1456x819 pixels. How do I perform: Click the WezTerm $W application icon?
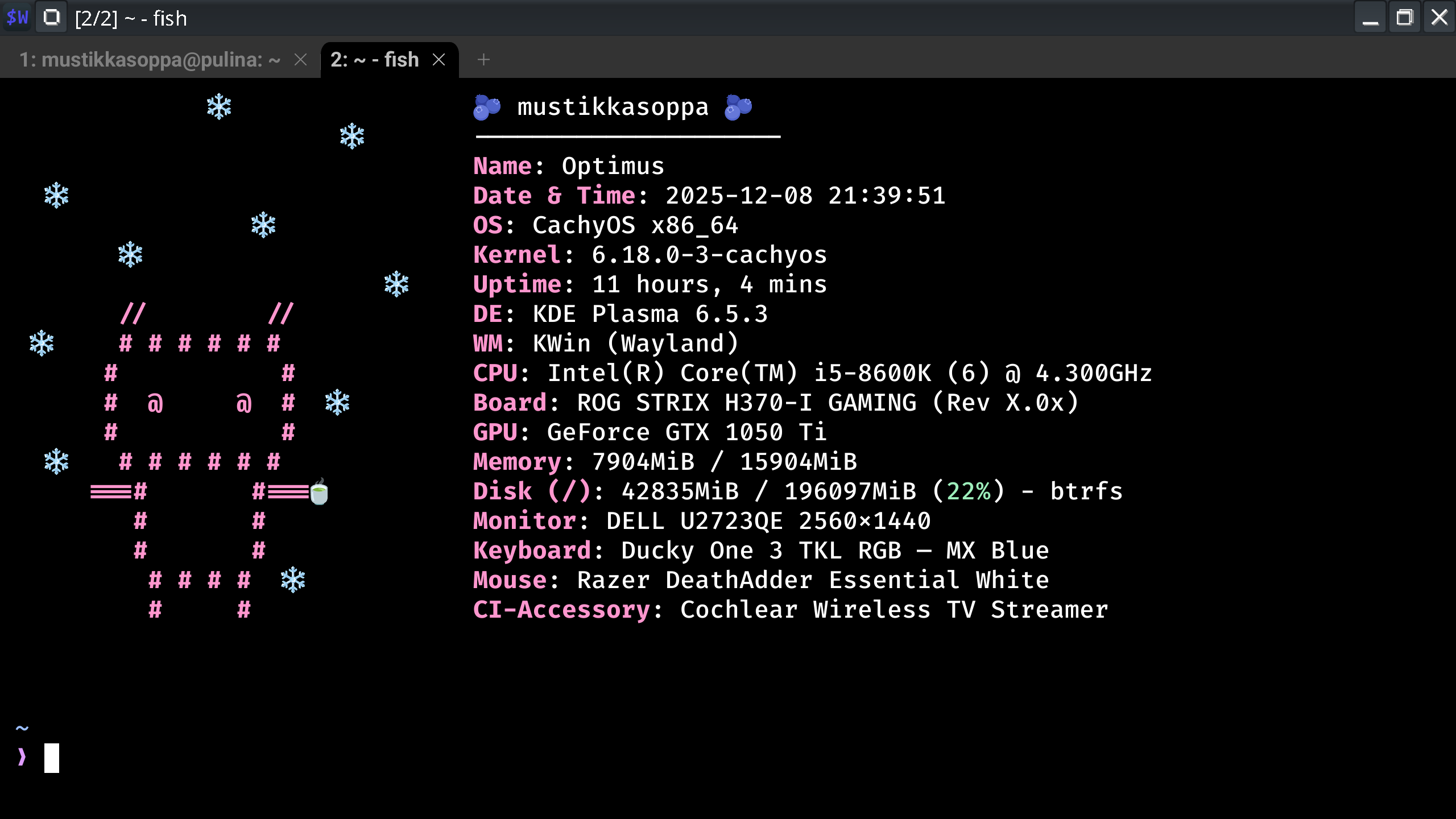17,18
